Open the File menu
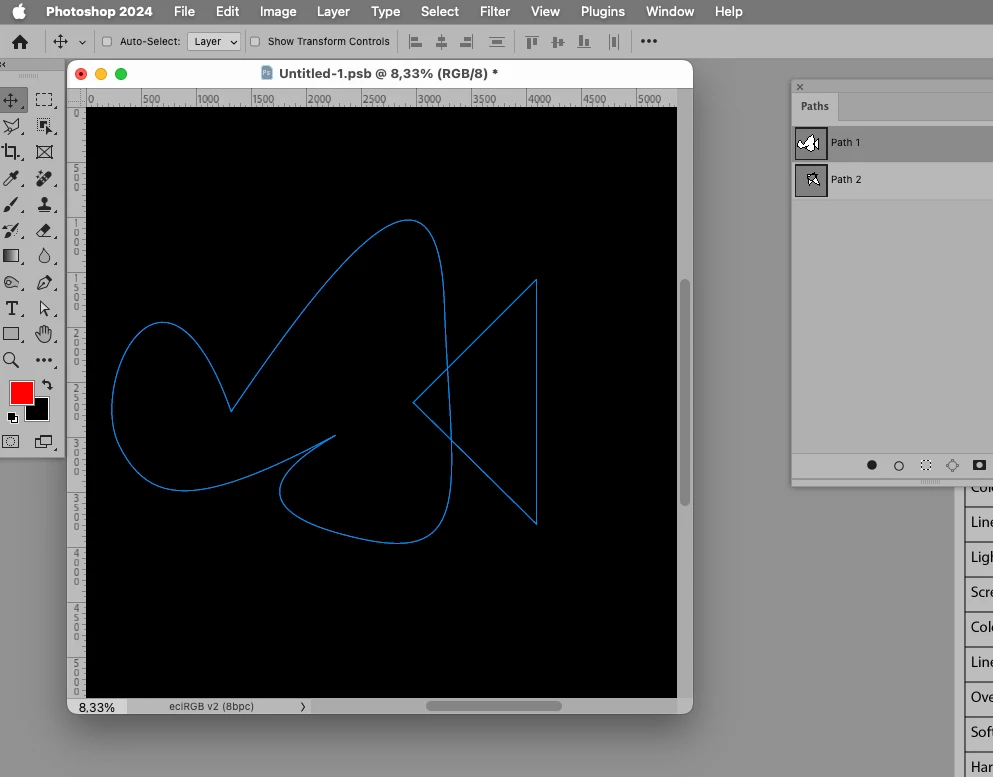 [184, 11]
